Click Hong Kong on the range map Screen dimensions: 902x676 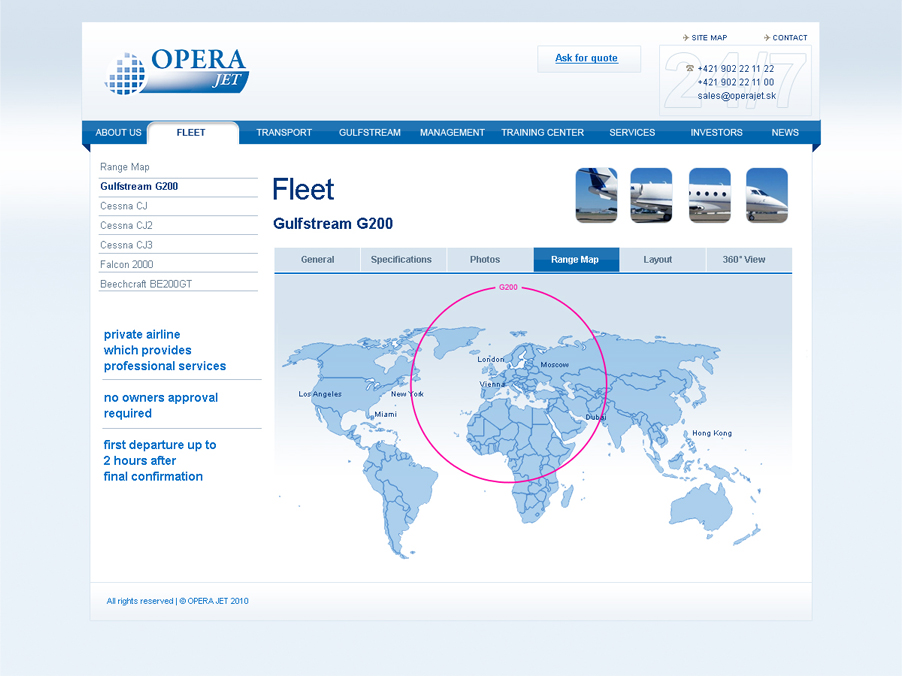click(712, 433)
